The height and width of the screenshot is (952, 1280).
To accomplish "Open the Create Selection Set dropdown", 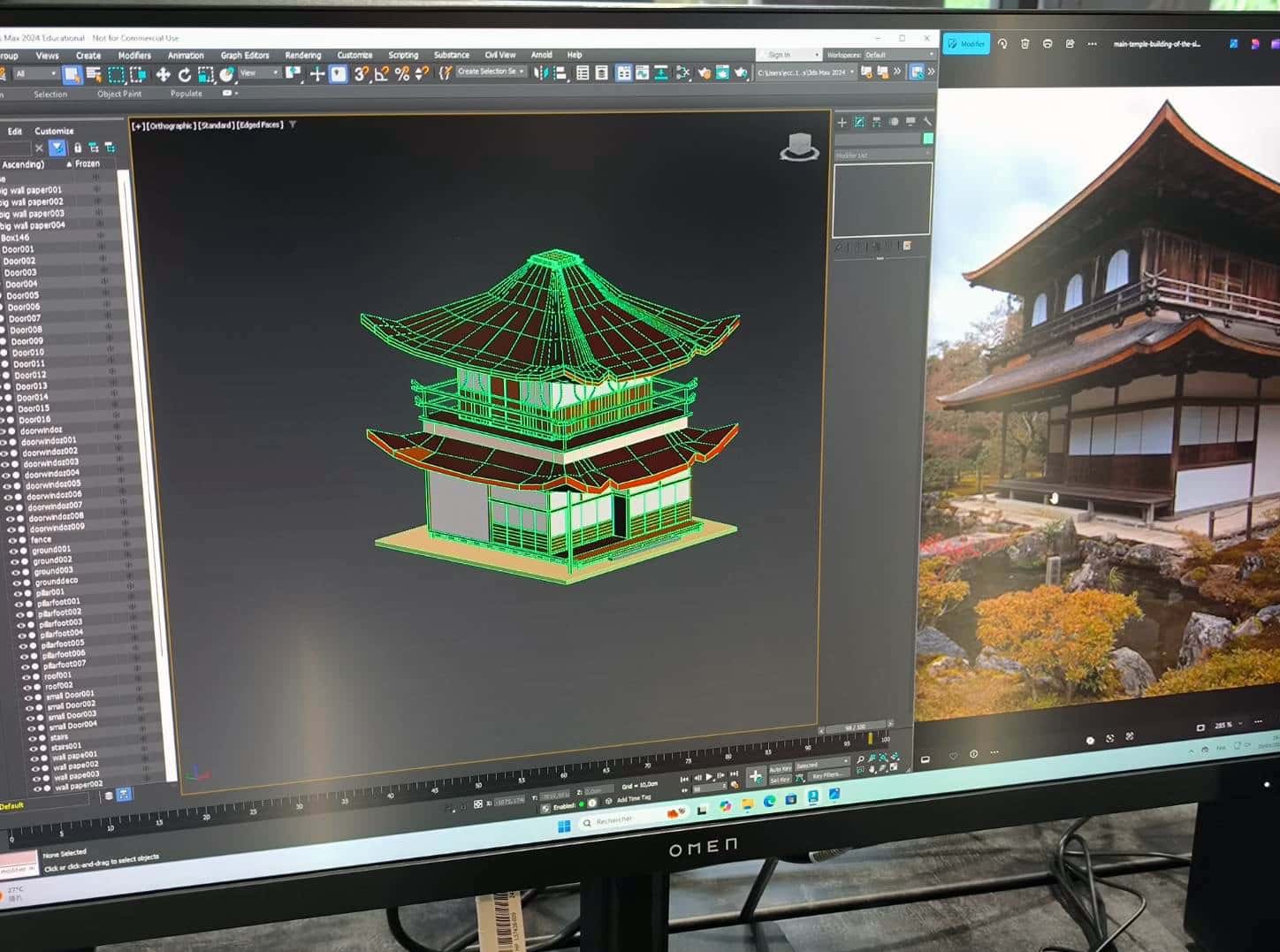I will tap(491, 72).
